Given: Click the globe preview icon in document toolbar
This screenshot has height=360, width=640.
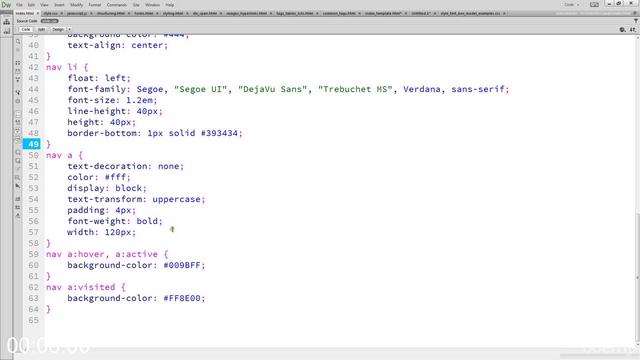Looking at the screenshot, I should pyautogui.click(x=622, y=29).
